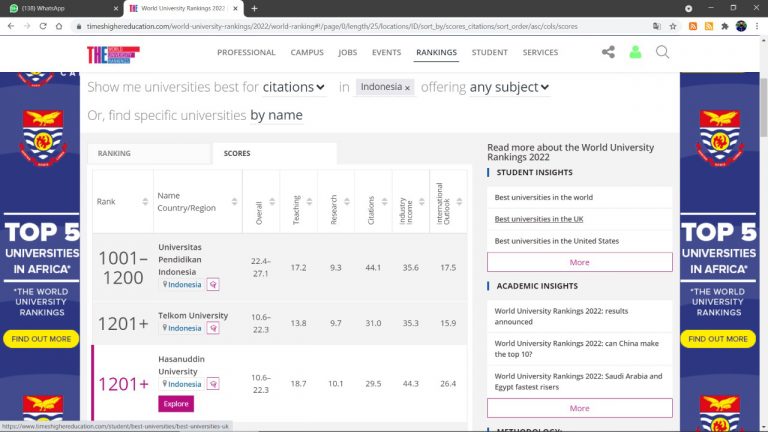Open World University Rankings 2022: results announced
768x432 pixels.
tap(561, 316)
